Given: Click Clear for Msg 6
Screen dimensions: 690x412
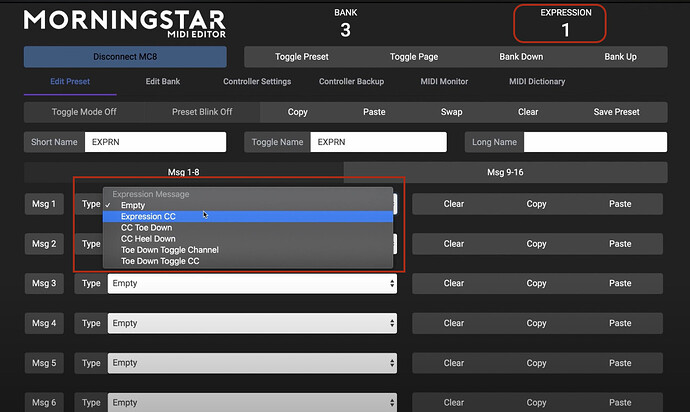Looking at the screenshot, I should [x=454, y=402].
